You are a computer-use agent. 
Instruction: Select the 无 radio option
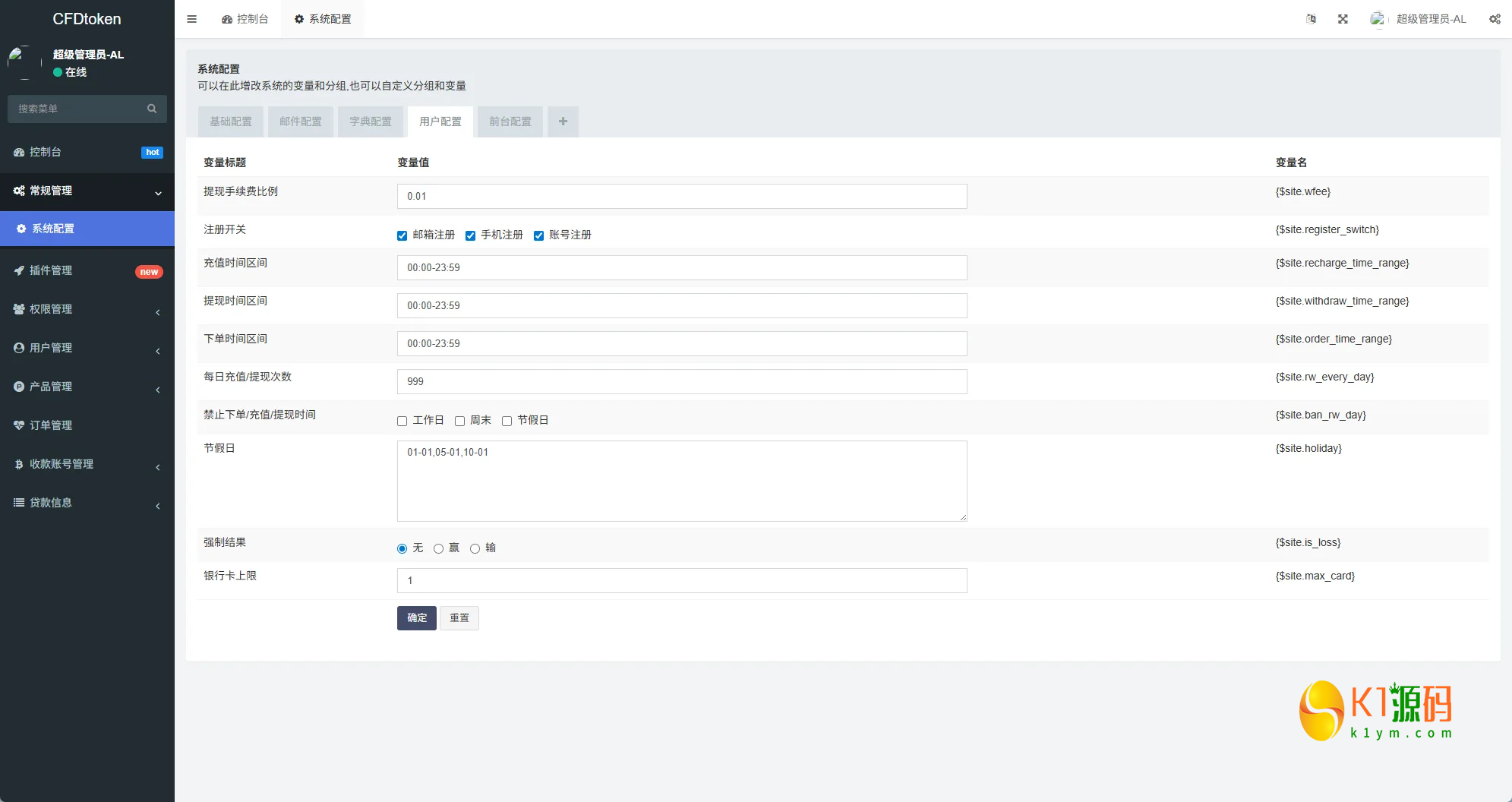coord(402,548)
